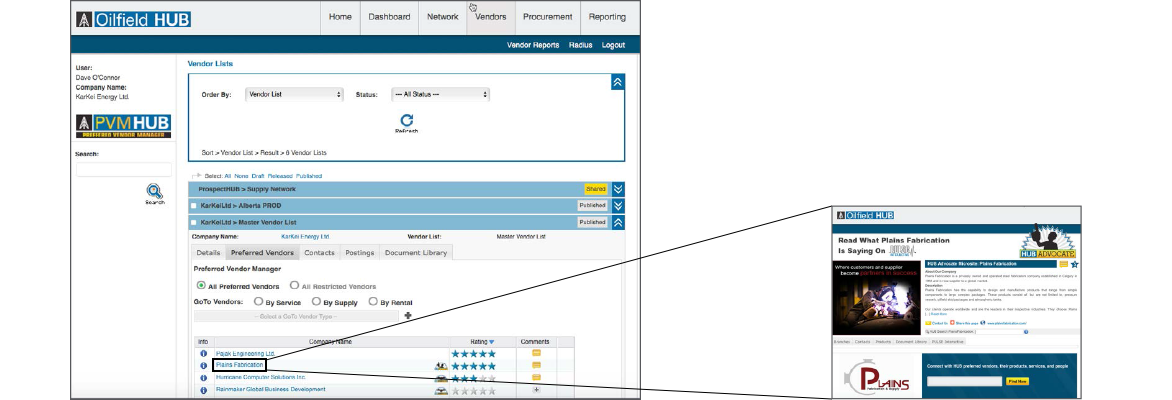This screenshot has height=400, width=1172.
Task: Click the star favorite icon in microsite header
Action: (1074, 264)
